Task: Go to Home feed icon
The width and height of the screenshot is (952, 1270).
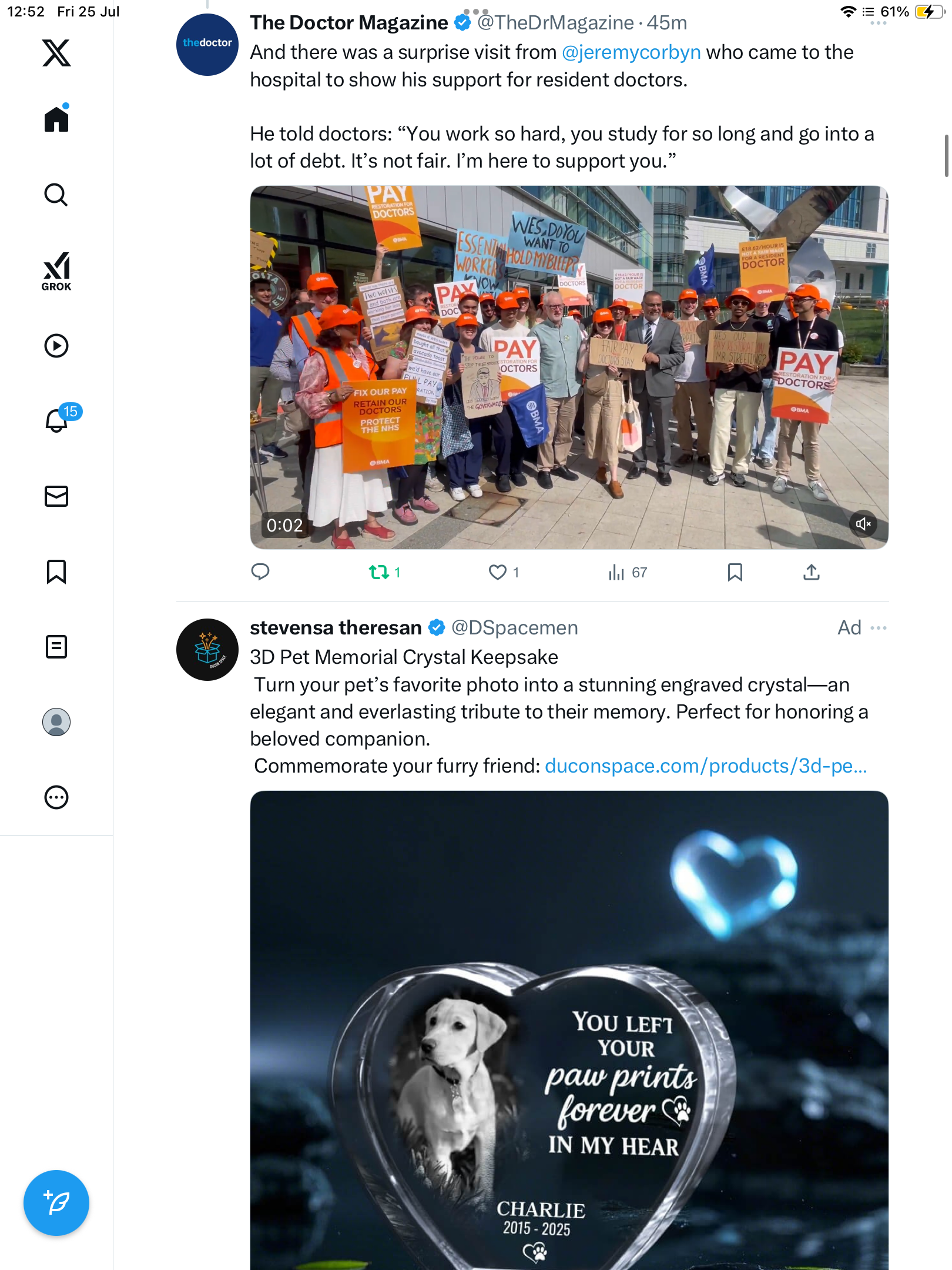Action: [x=56, y=118]
